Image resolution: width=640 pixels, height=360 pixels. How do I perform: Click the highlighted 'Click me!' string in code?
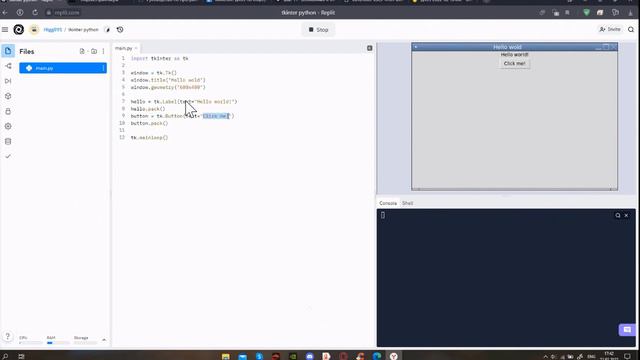[x=216, y=116]
